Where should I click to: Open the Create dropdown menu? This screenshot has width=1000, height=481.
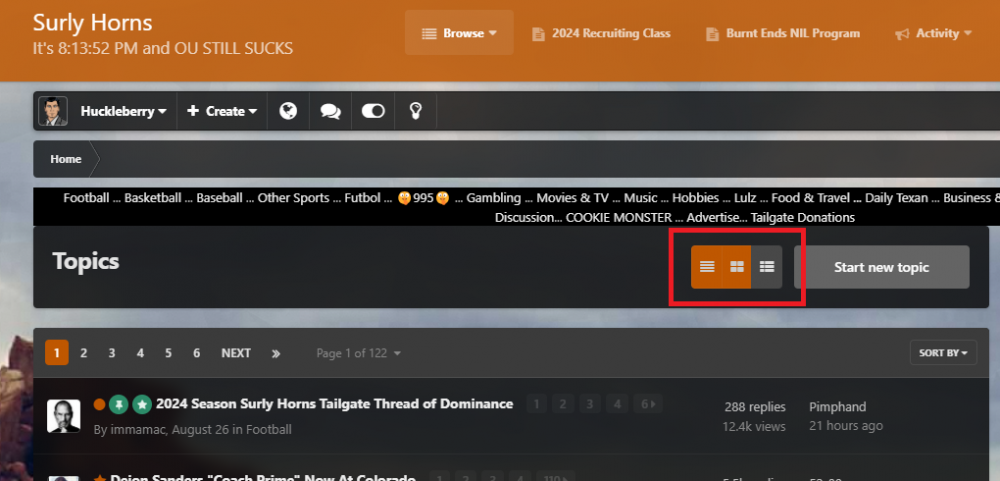pyautogui.click(x=222, y=111)
